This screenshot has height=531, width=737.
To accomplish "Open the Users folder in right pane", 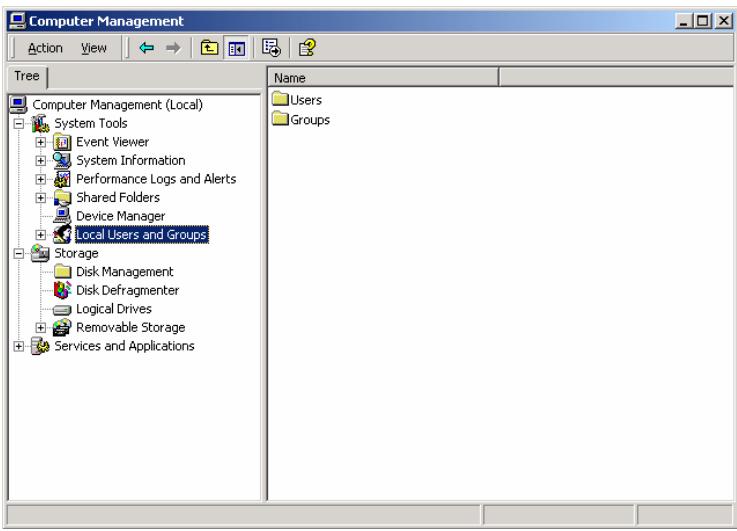I will click(x=303, y=100).
